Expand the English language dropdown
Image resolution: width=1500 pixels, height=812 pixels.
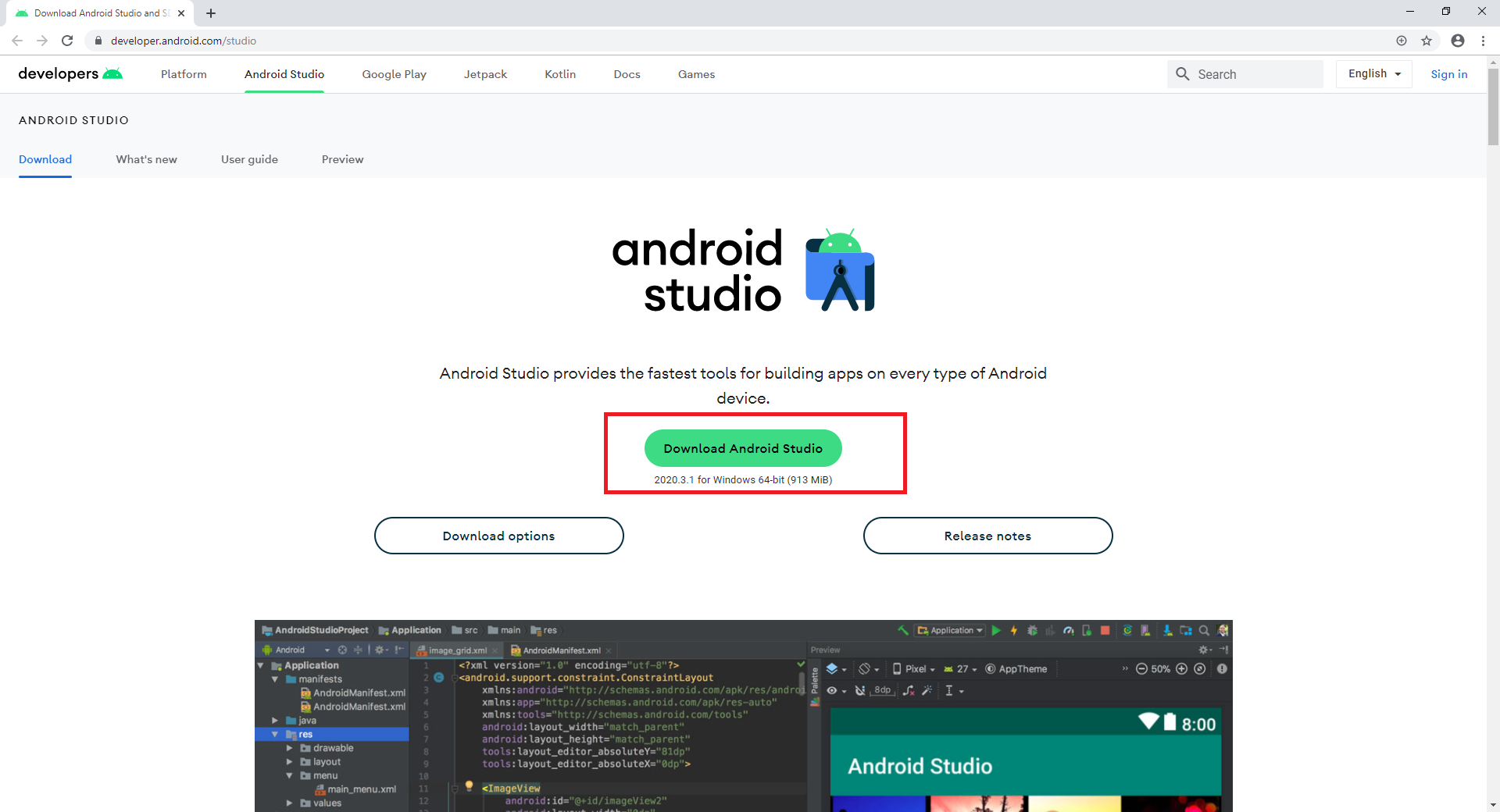(x=1374, y=74)
